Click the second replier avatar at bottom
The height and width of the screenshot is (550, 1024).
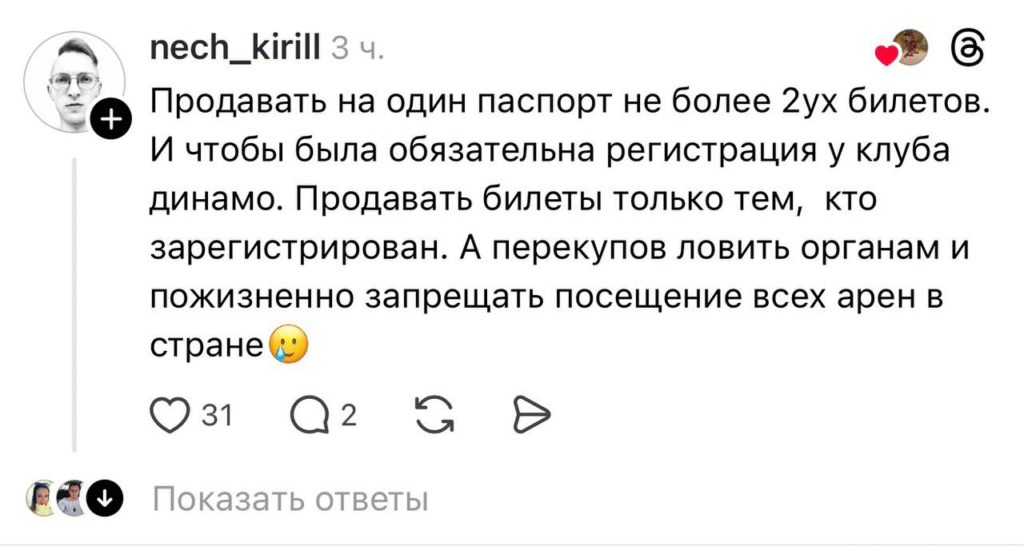[71, 497]
